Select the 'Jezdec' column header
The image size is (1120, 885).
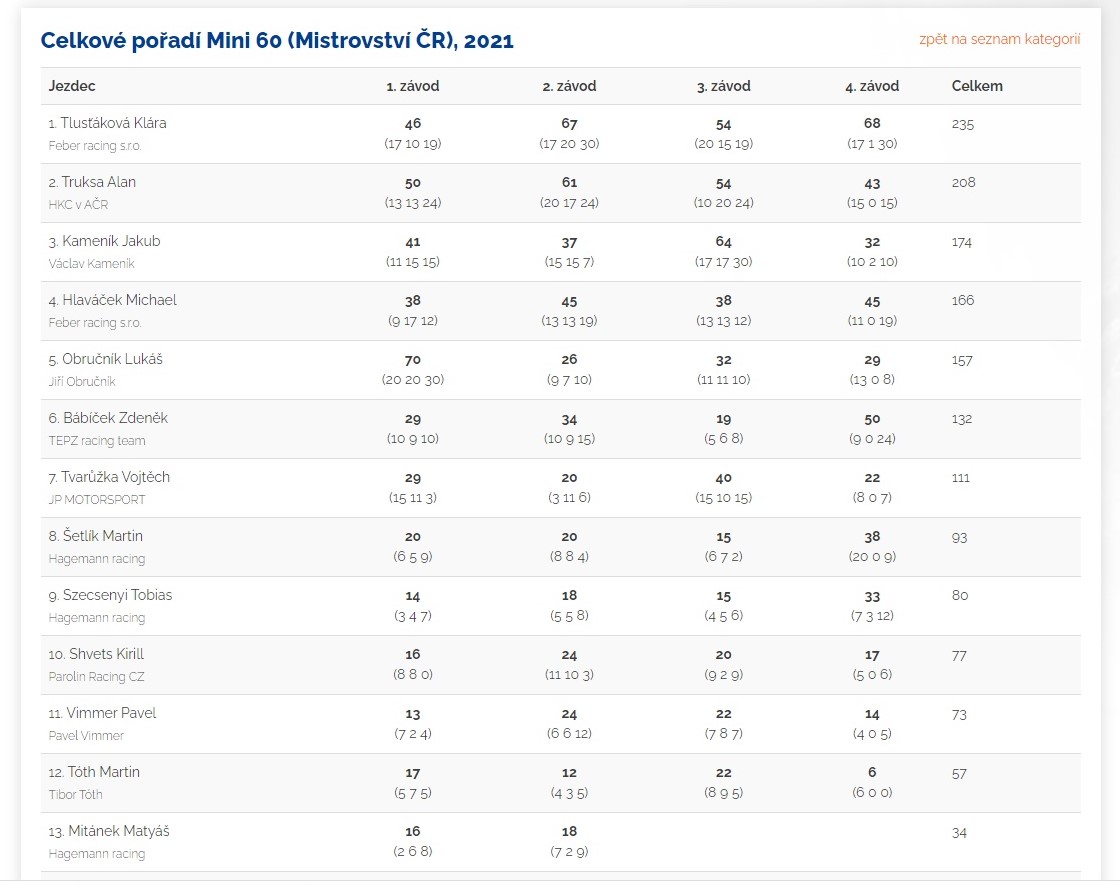[x=72, y=86]
